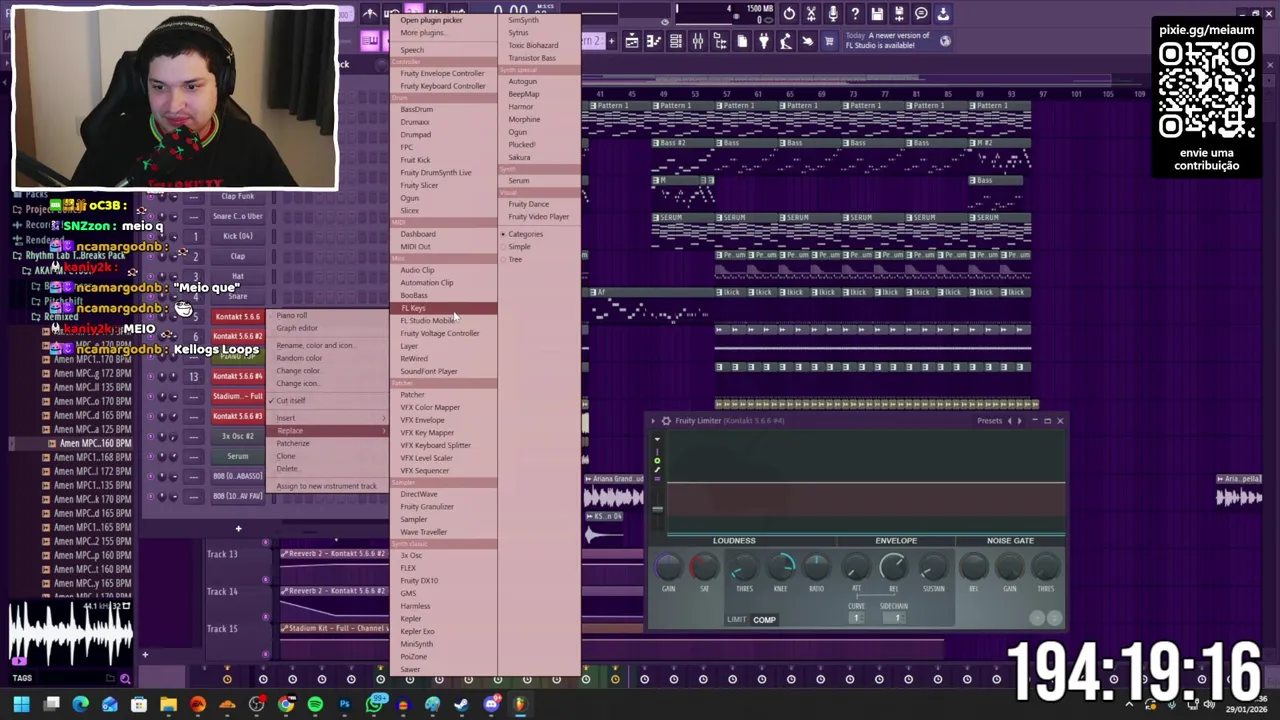Click the search magnifier in browser bottom
This screenshot has height=720, width=1280.
coord(125,679)
